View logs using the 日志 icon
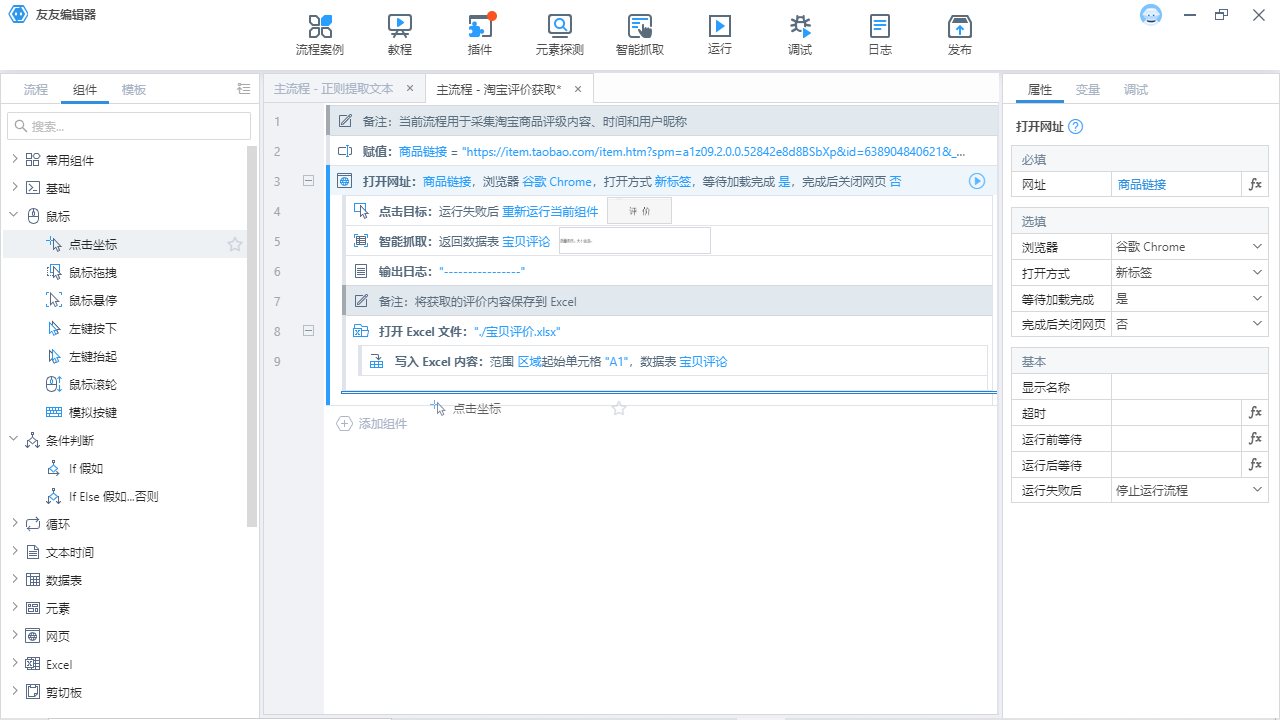 coord(879,33)
